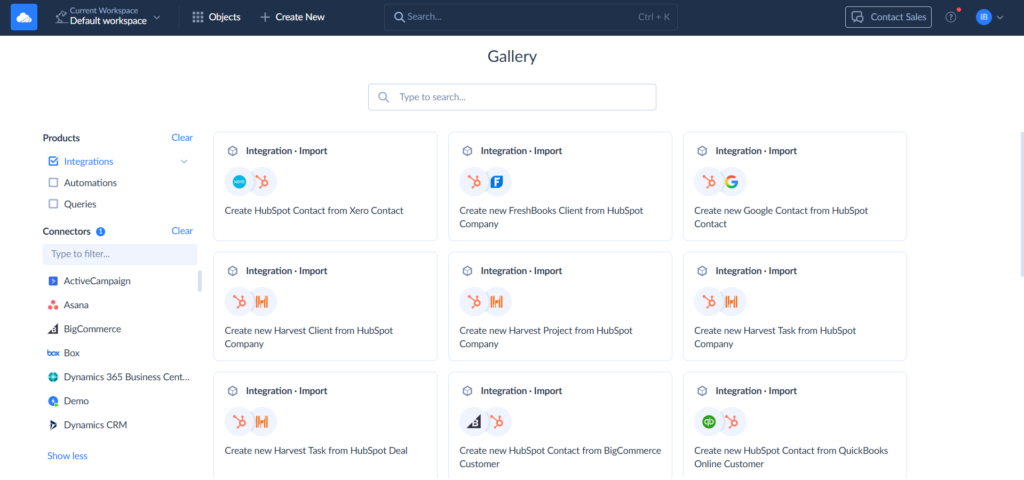
Task: Check the Queries checkbox
Action: [54, 204]
